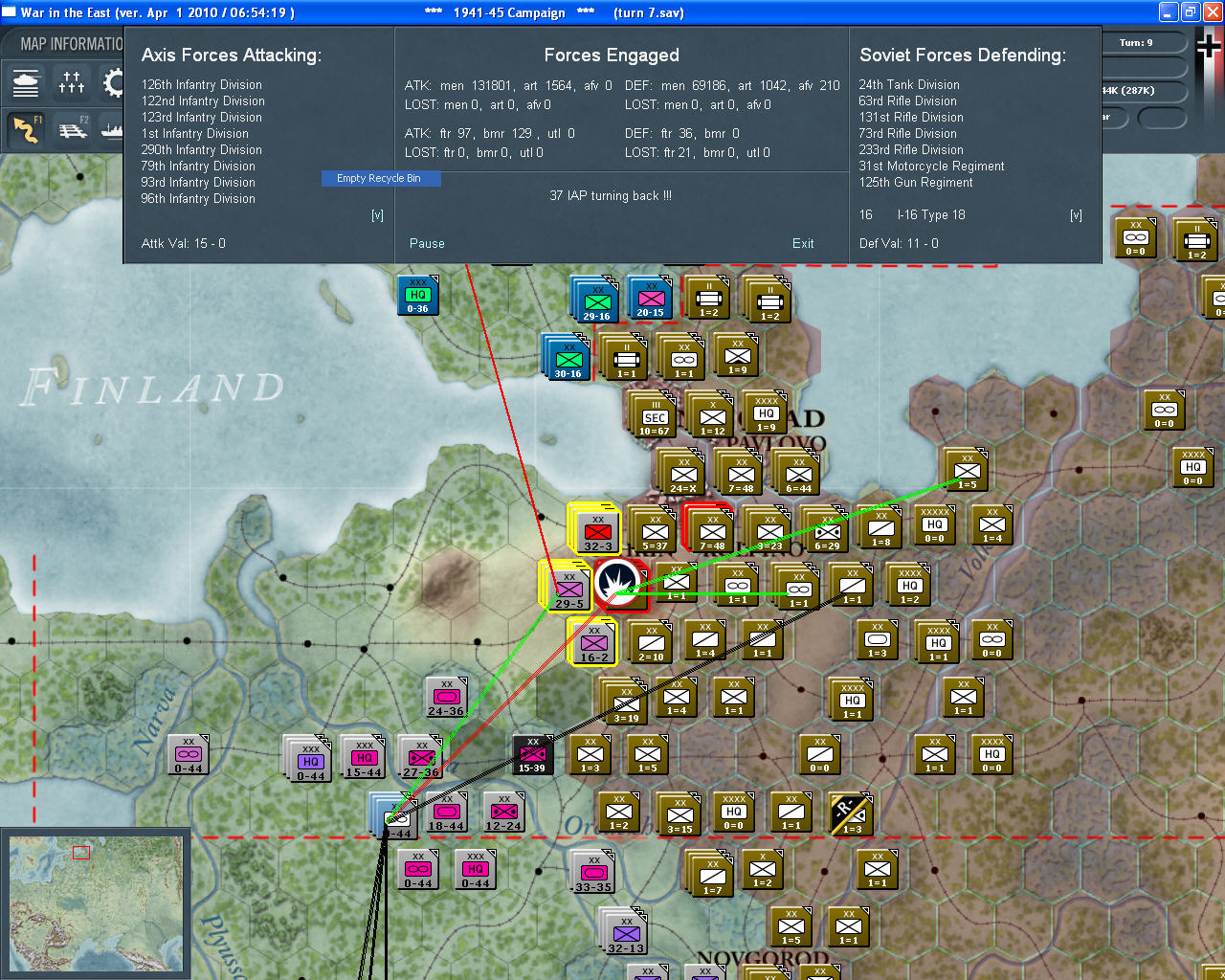Image resolution: width=1225 pixels, height=980 pixels.
Task: Click the MAP INFORMATION panel header
Action: [x=72, y=44]
